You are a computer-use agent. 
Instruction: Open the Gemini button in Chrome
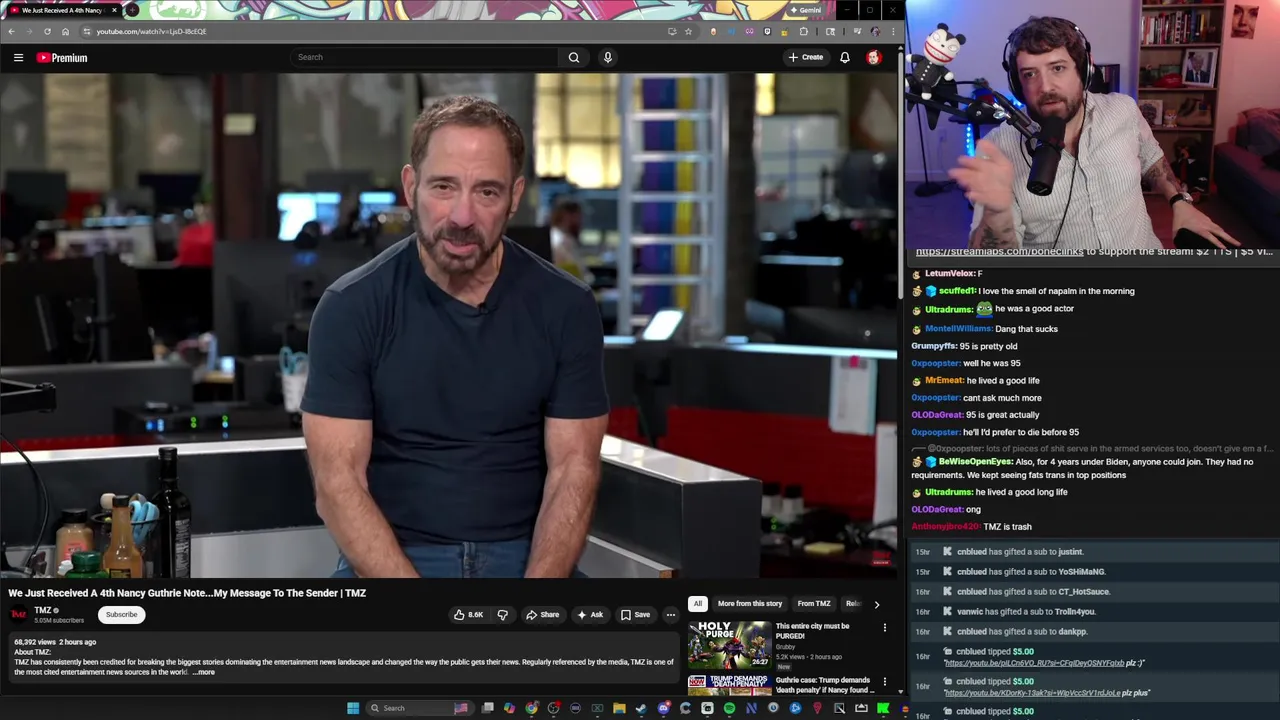point(805,10)
